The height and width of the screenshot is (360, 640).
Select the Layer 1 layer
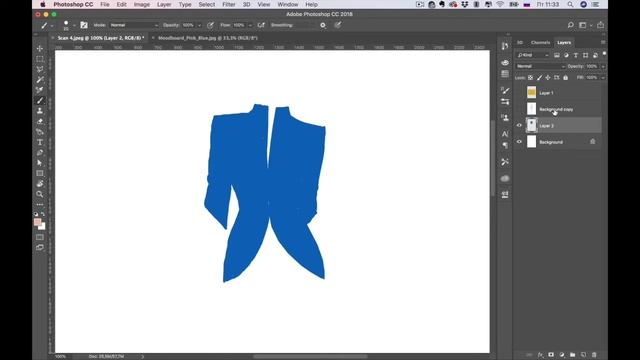[558, 93]
